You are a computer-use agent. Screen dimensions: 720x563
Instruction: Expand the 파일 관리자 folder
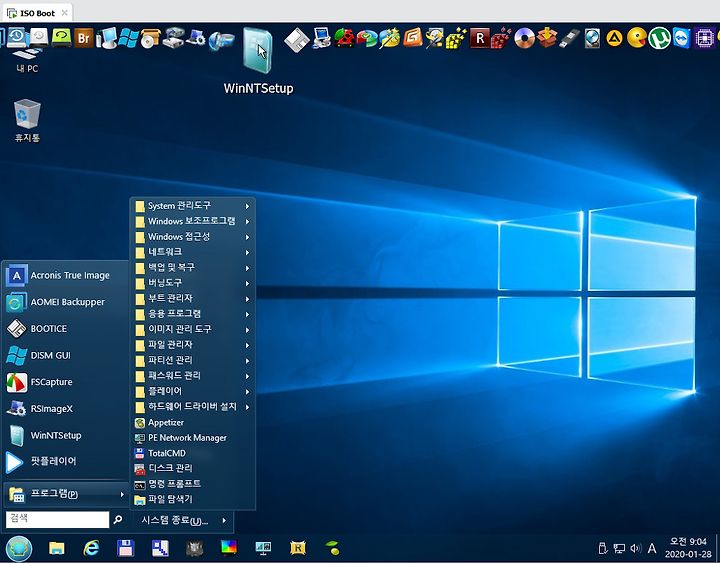point(193,345)
